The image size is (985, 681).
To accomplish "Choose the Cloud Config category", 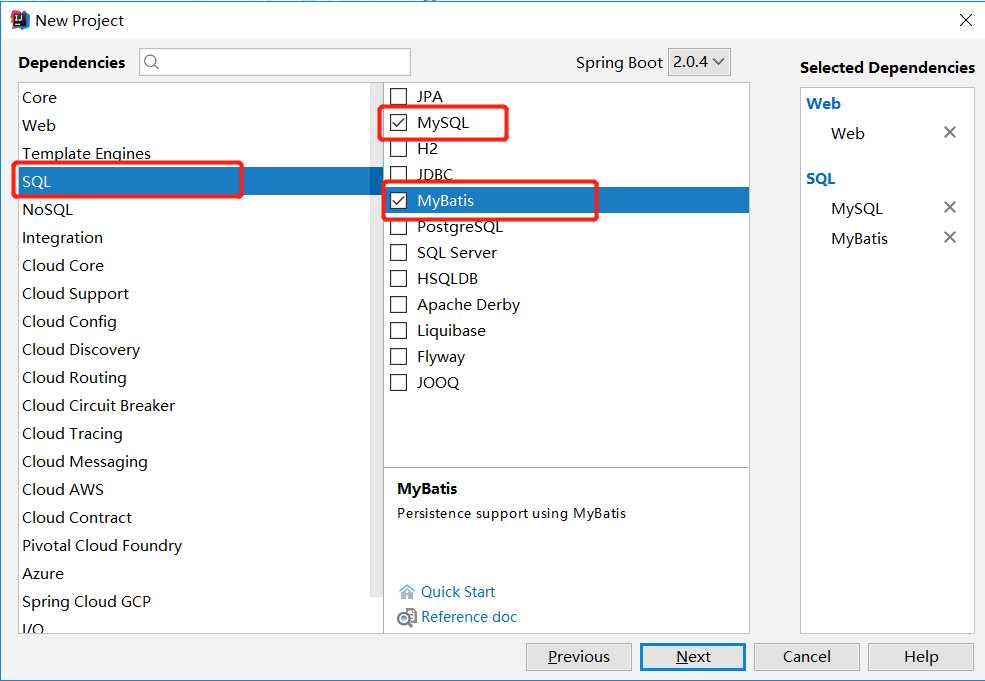I will coord(195,321).
